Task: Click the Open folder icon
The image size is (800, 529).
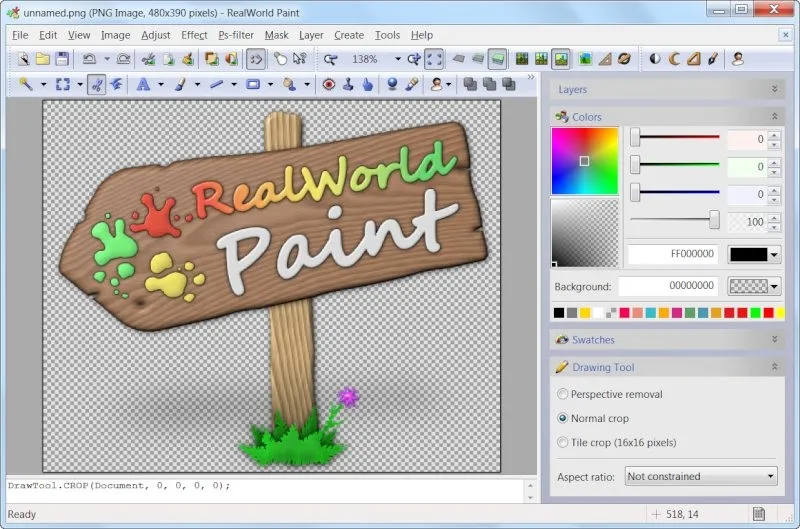Action: (43, 60)
